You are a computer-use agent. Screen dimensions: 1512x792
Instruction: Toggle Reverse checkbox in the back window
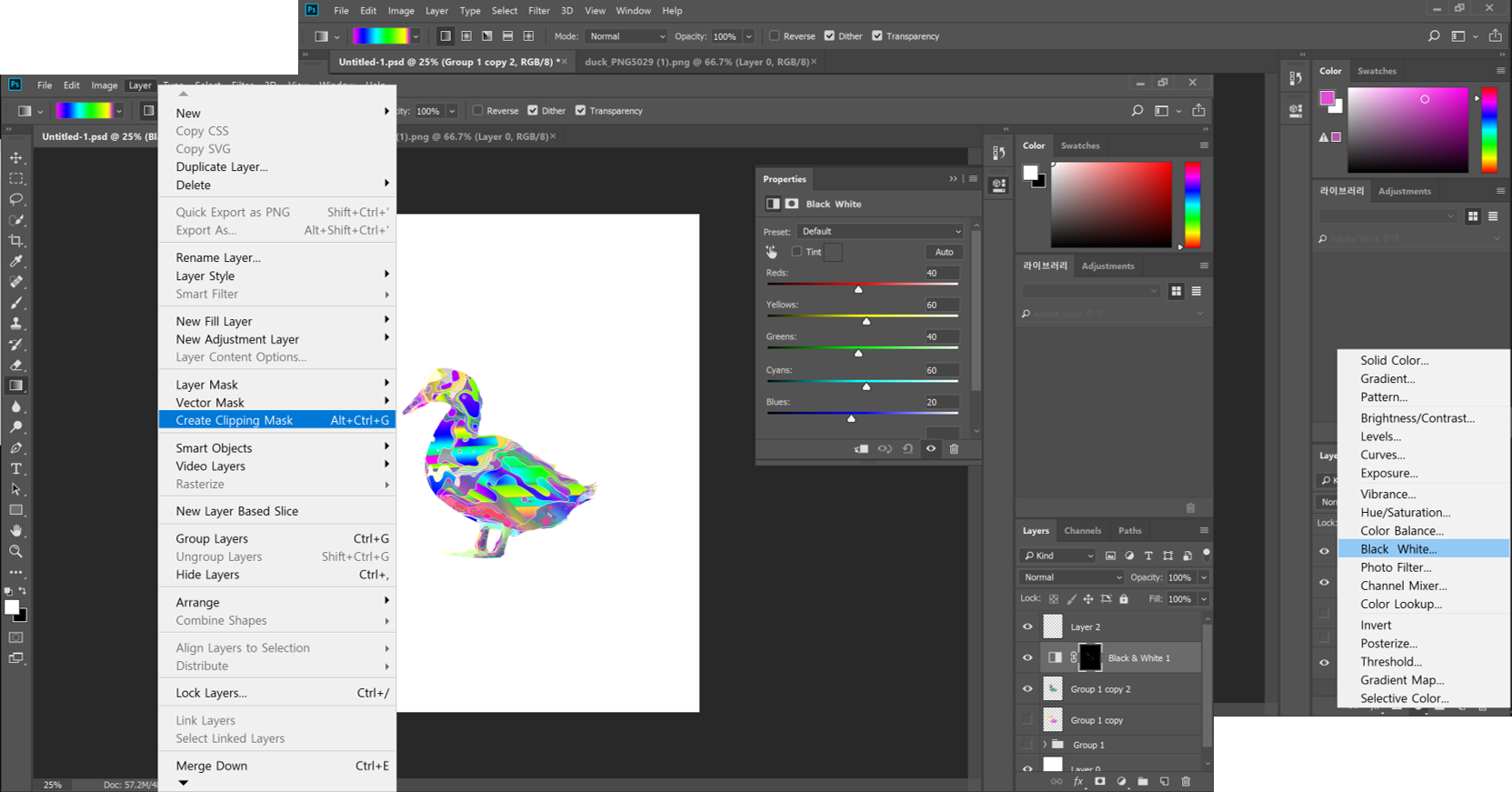[x=775, y=36]
